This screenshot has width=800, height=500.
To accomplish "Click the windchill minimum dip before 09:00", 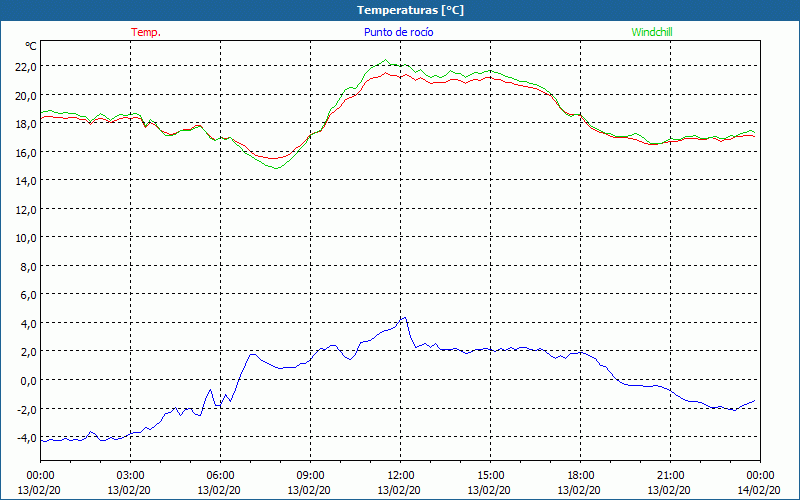I will pyautogui.click(x=276, y=168).
